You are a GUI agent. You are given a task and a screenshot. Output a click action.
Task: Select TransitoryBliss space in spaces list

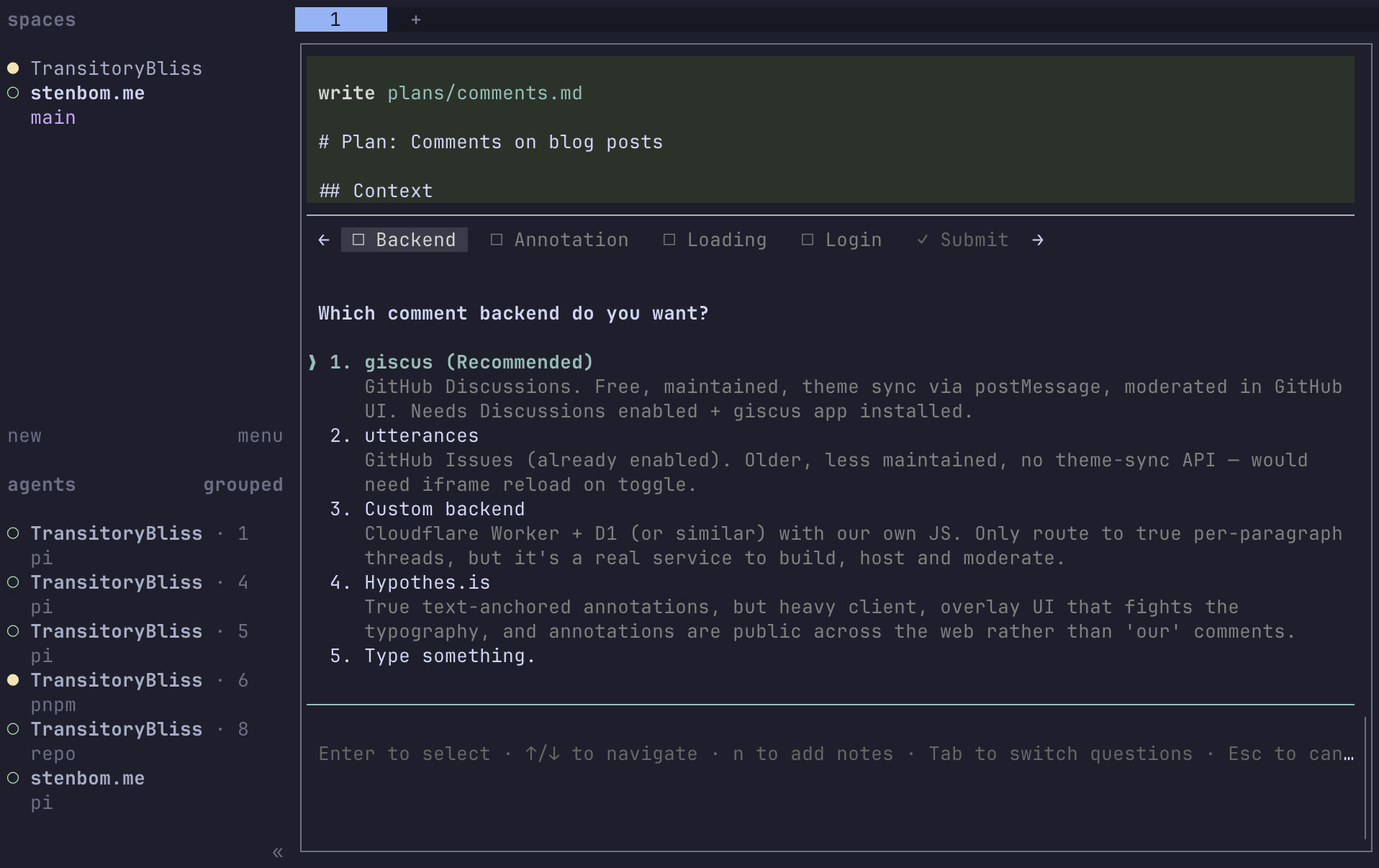(x=116, y=69)
